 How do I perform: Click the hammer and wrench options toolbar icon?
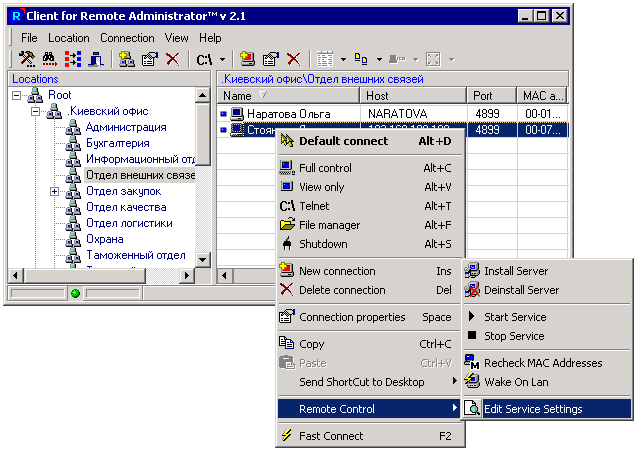click(x=27, y=59)
